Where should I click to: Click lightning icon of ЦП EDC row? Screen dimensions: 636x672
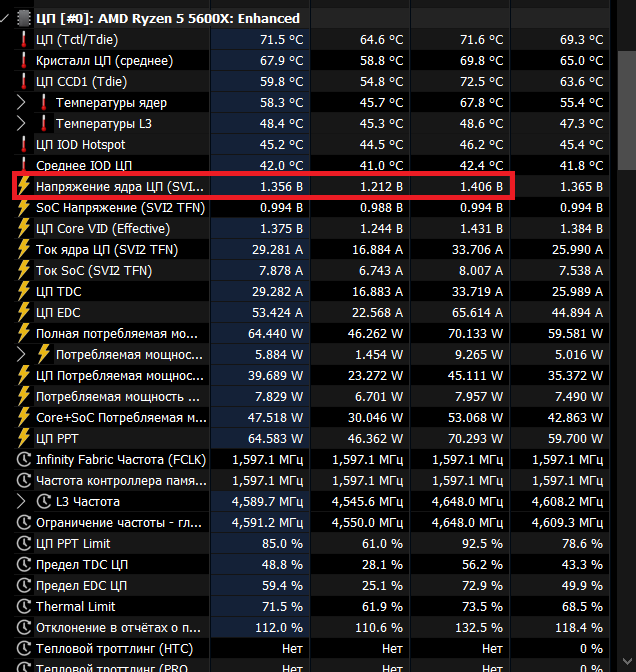tap(24, 312)
